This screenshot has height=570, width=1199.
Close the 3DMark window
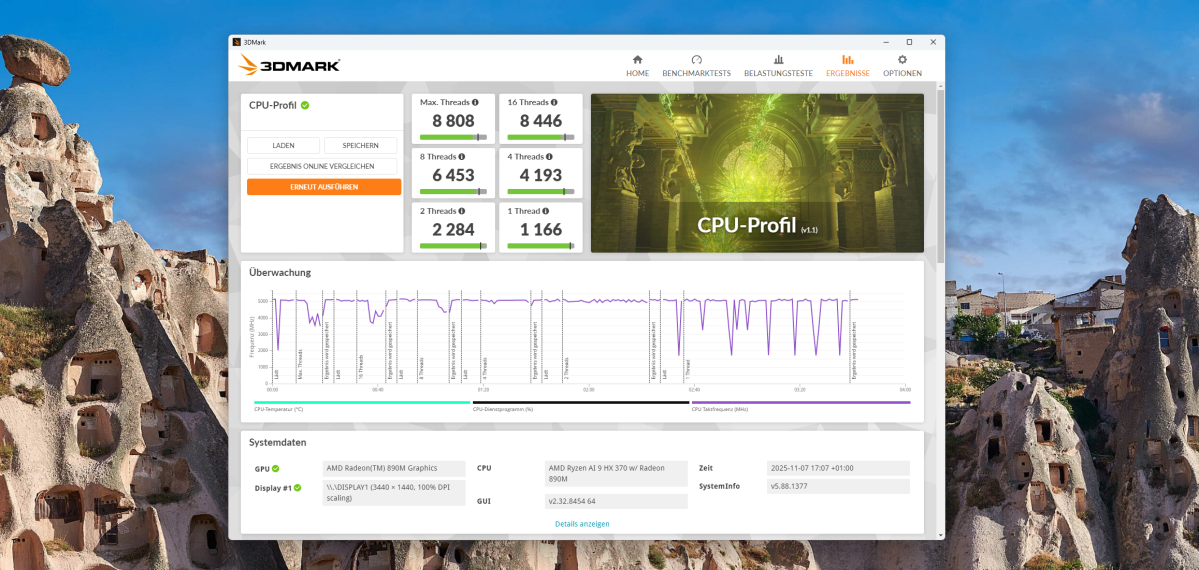[x=931, y=42]
